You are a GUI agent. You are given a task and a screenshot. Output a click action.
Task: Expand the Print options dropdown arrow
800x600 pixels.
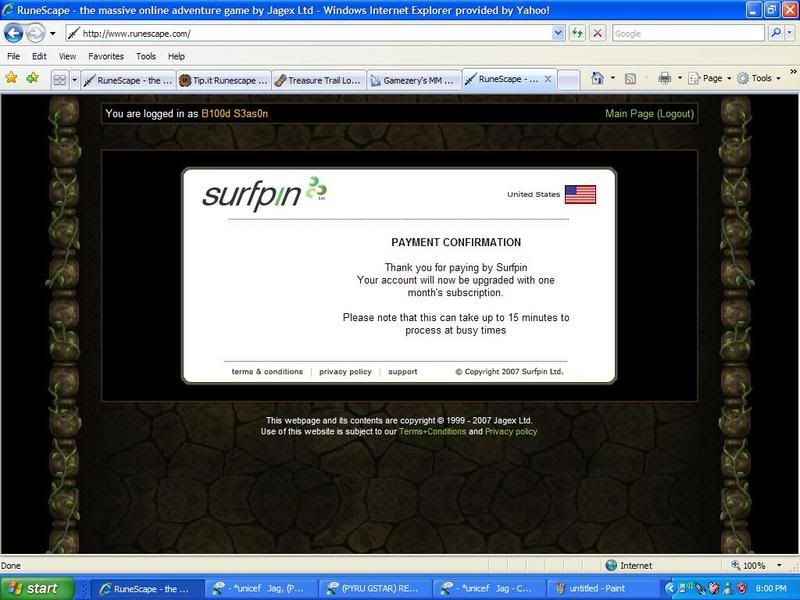680,78
